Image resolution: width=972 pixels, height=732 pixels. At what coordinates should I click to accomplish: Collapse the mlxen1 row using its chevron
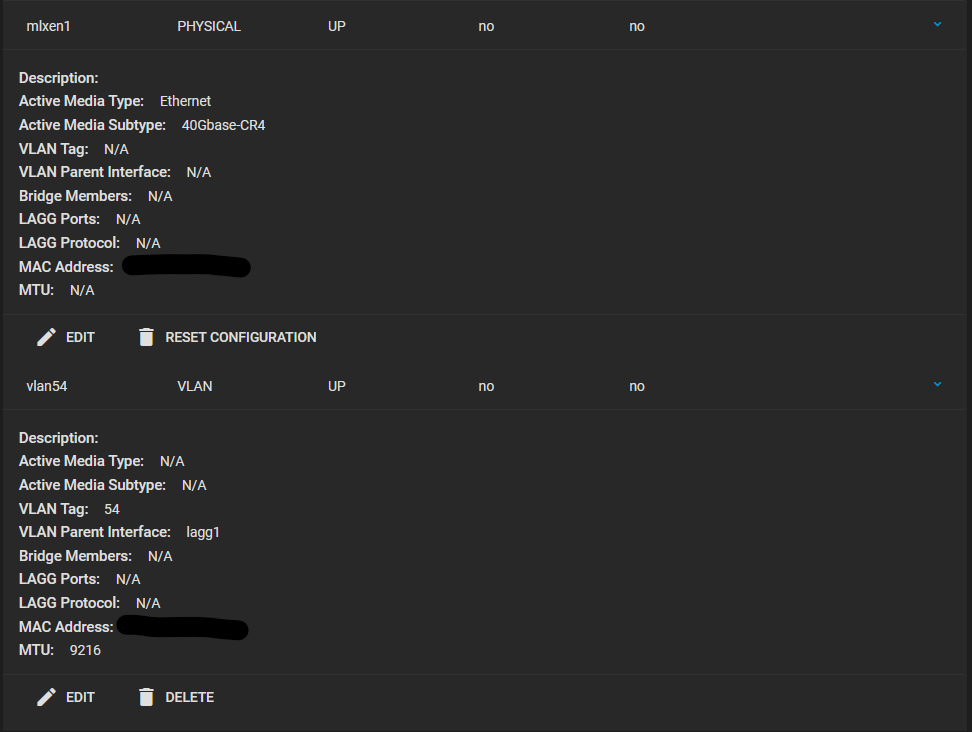click(x=937, y=25)
